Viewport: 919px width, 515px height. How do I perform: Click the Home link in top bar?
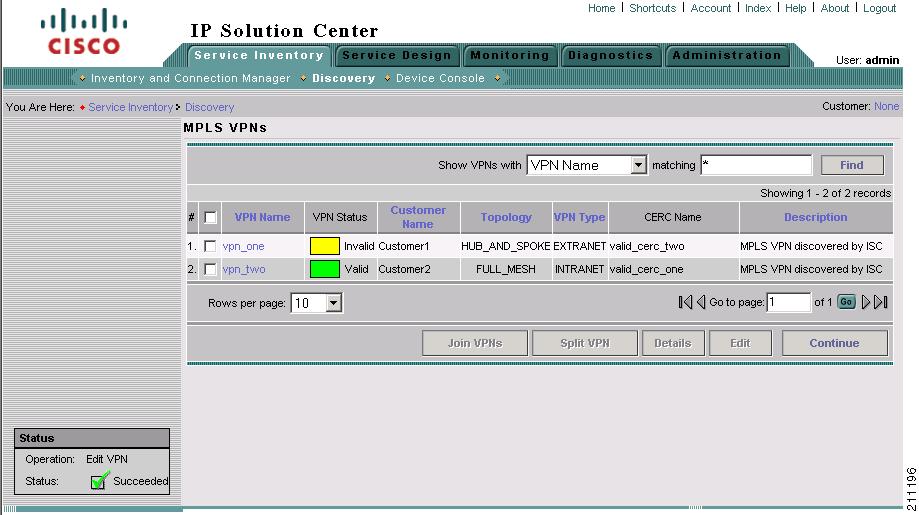(601, 8)
